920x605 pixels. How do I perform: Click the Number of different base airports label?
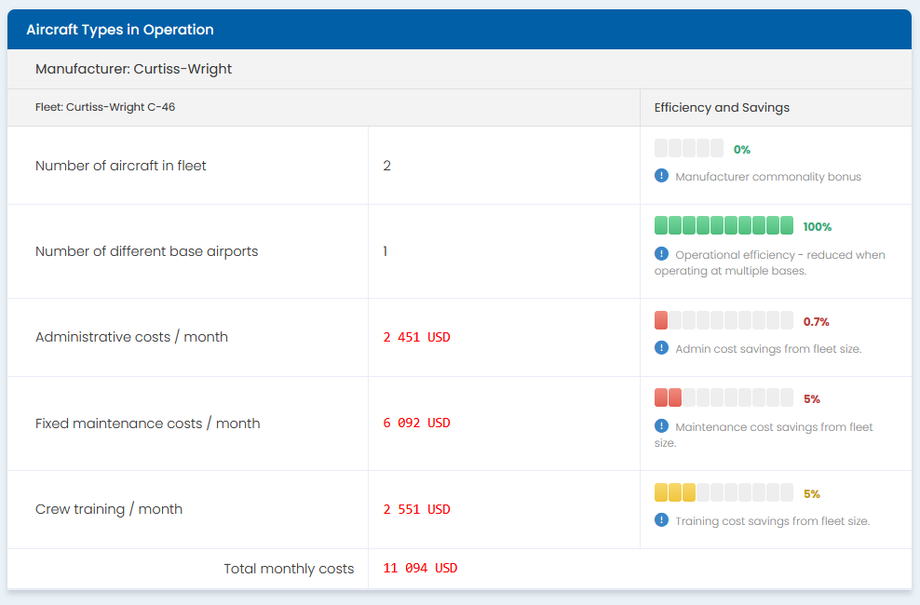click(x=147, y=251)
